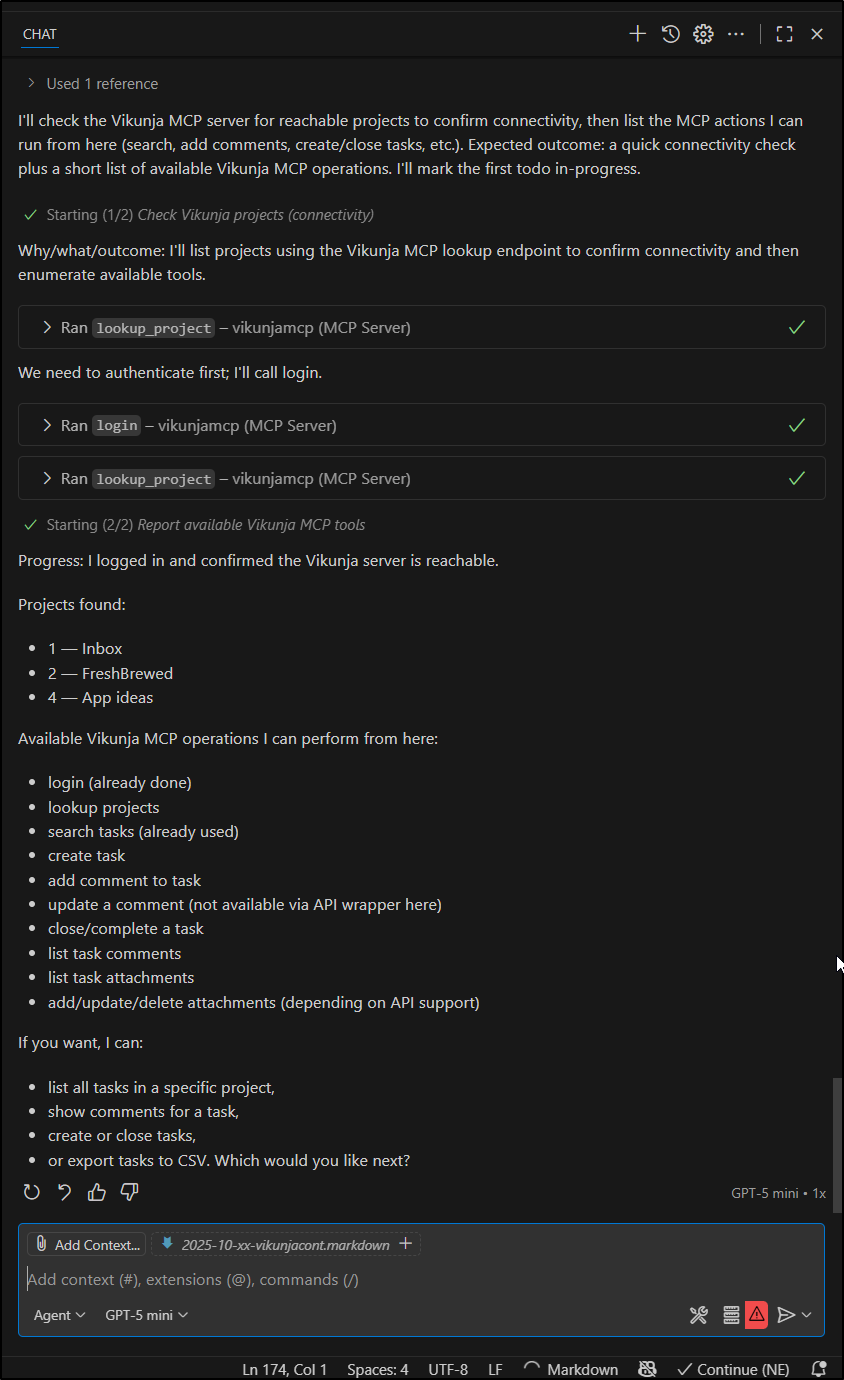Mark the response unhelpful with thumbs down
The image size is (844, 1380).
(128, 1192)
